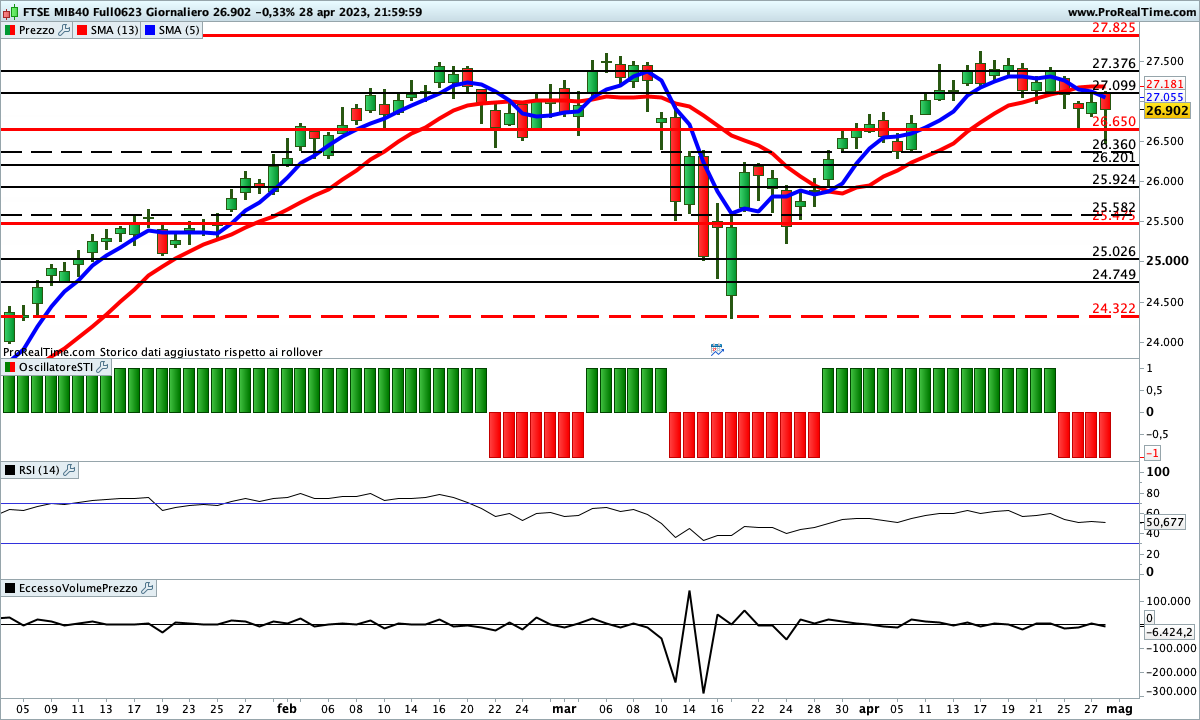Click the black EccessoVolumePrezzo color swatch

(x=9, y=588)
